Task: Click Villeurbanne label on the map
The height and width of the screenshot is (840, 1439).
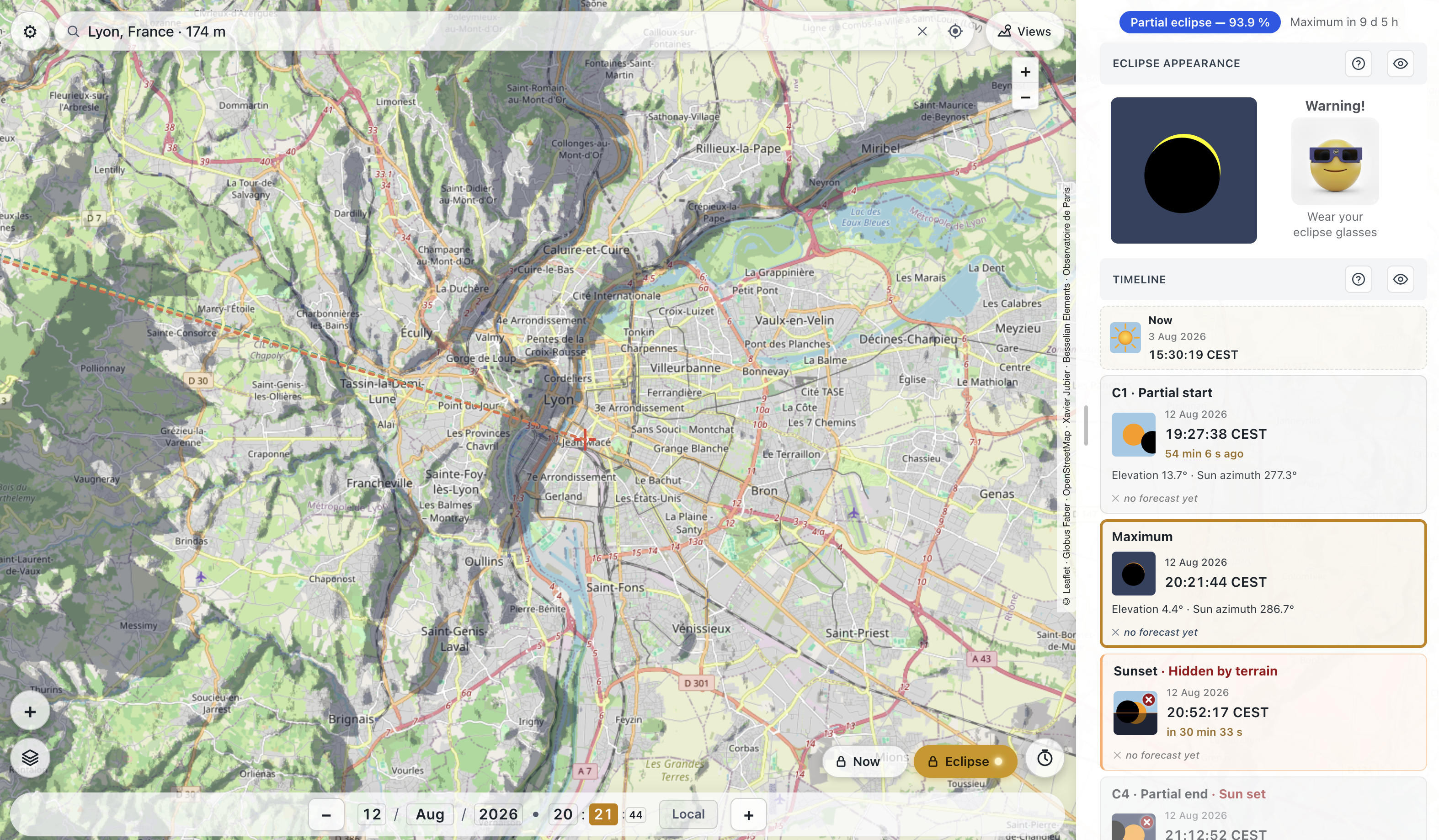Action: point(685,368)
